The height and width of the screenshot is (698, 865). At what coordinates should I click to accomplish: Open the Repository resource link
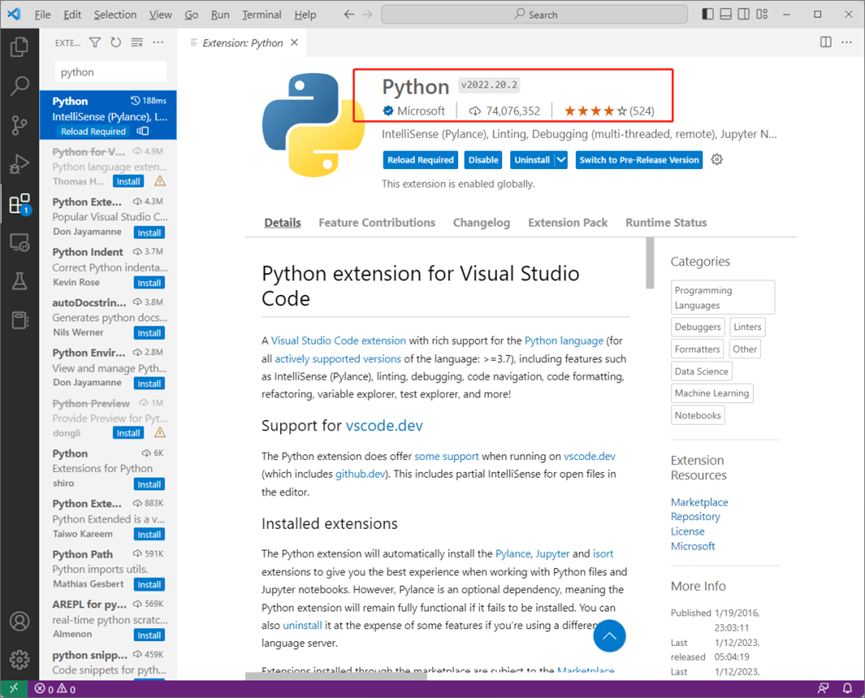[695, 516]
